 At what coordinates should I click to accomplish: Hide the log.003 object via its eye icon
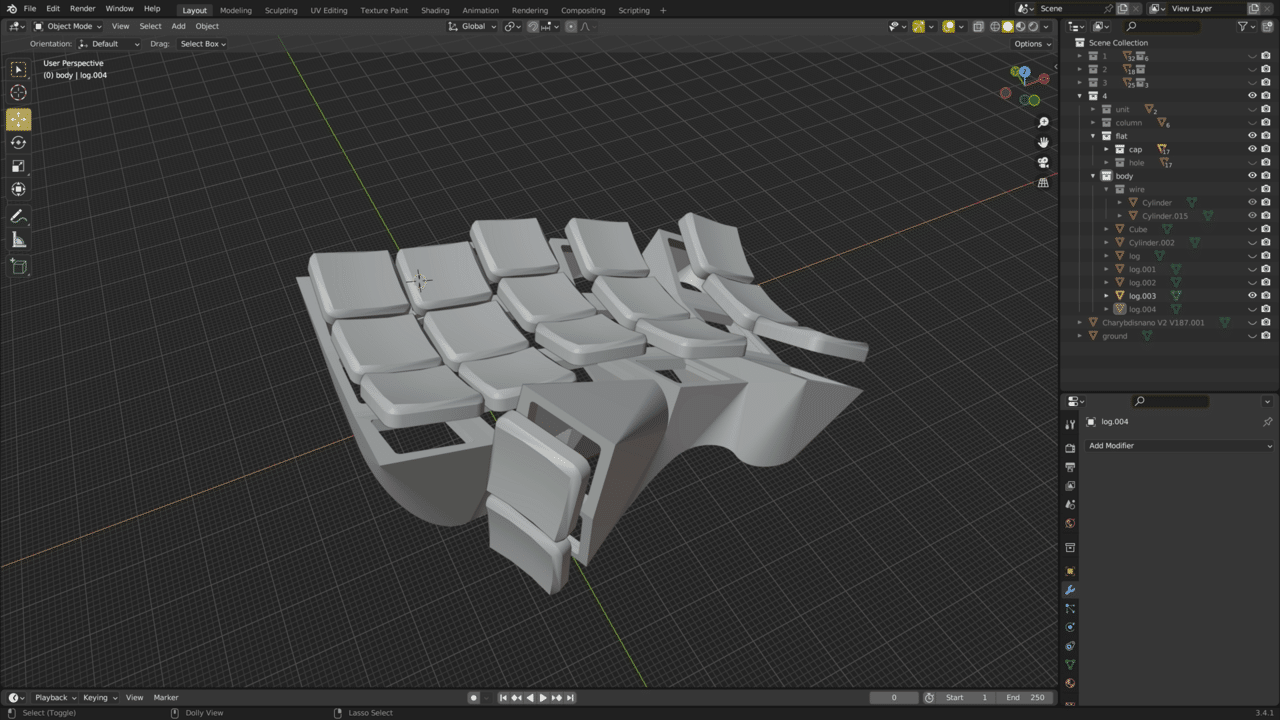(x=1252, y=296)
